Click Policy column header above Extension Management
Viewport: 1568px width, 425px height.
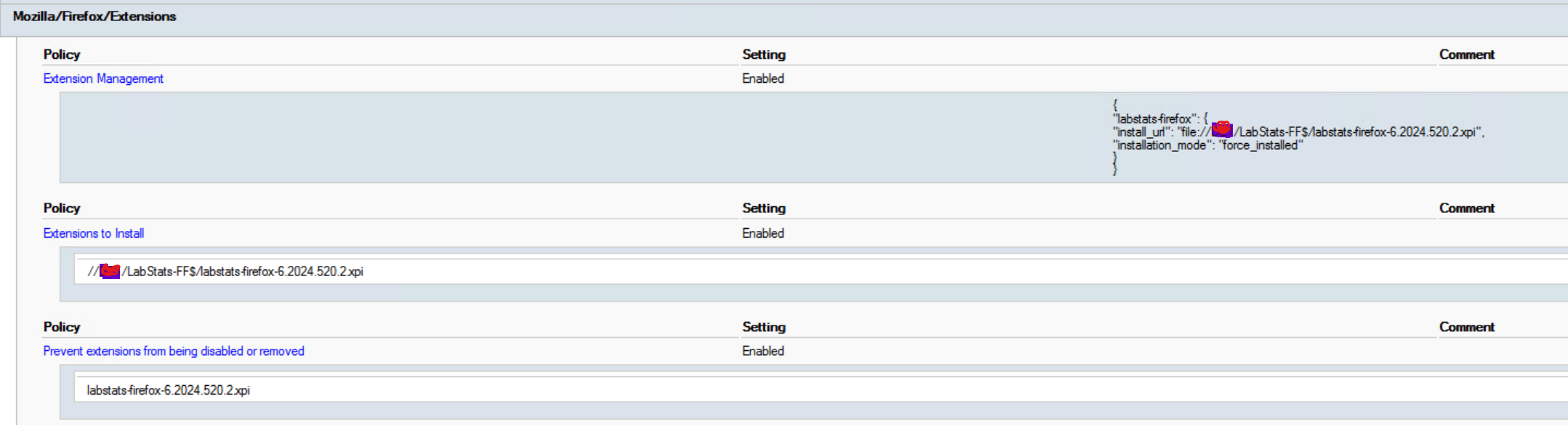coord(62,54)
